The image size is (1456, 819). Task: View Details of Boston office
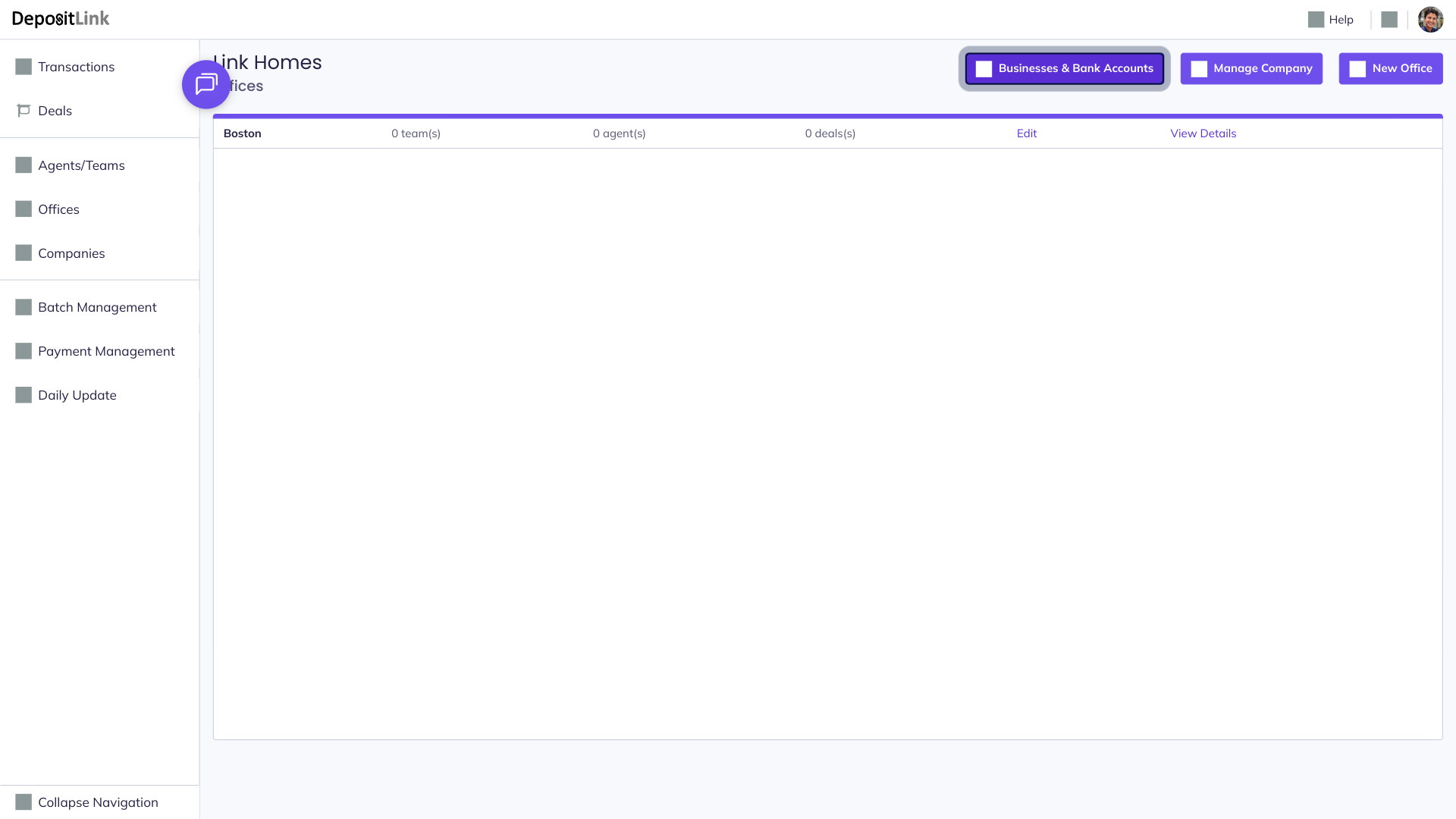[x=1203, y=133]
